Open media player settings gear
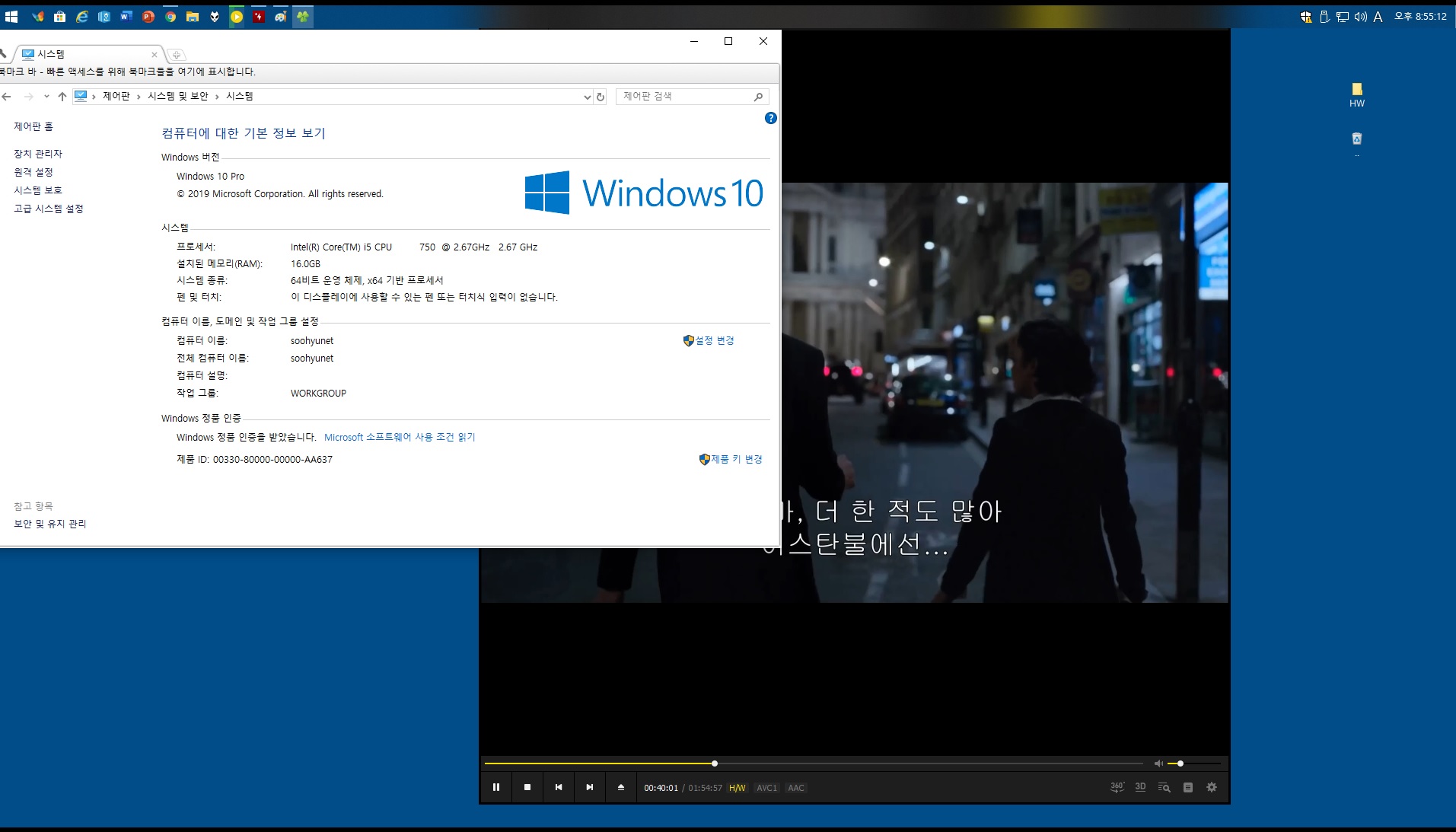The height and width of the screenshot is (832, 1456). tap(1212, 787)
